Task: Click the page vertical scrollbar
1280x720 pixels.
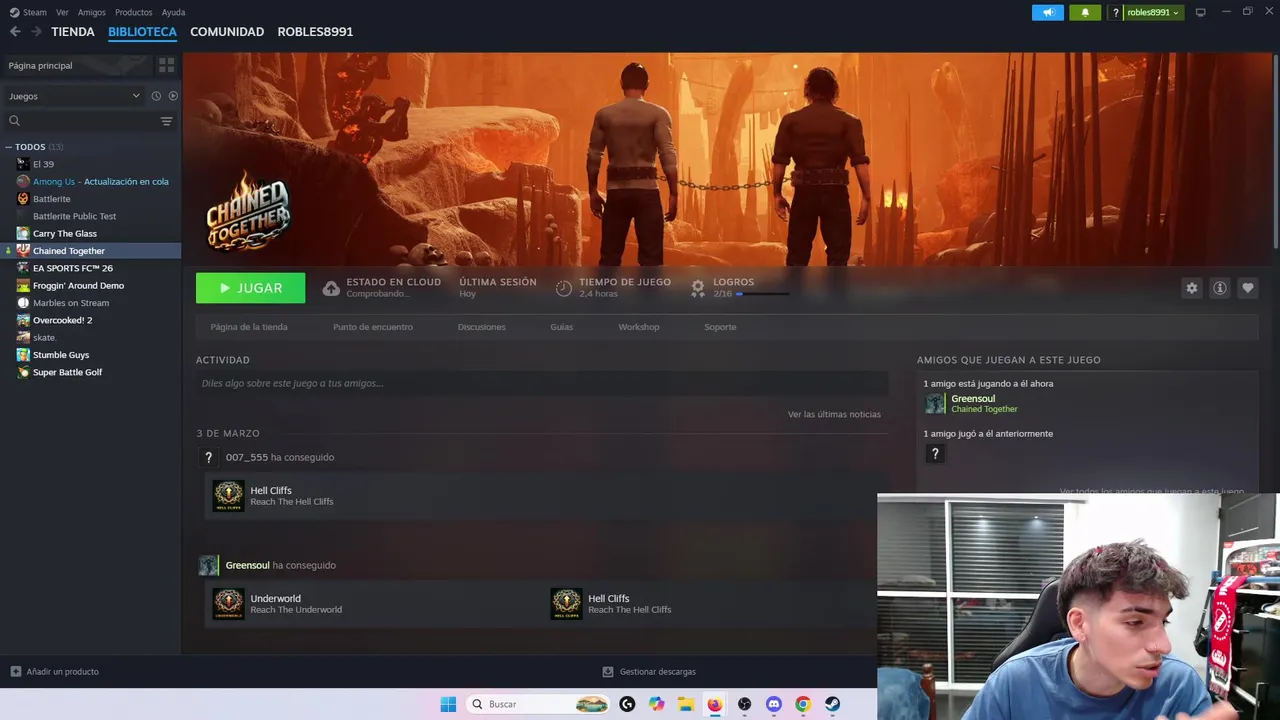Action: (x=1275, y=150)
